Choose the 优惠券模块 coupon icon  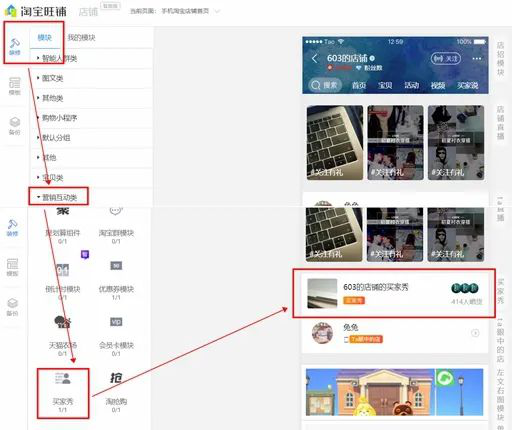point(116,266)
